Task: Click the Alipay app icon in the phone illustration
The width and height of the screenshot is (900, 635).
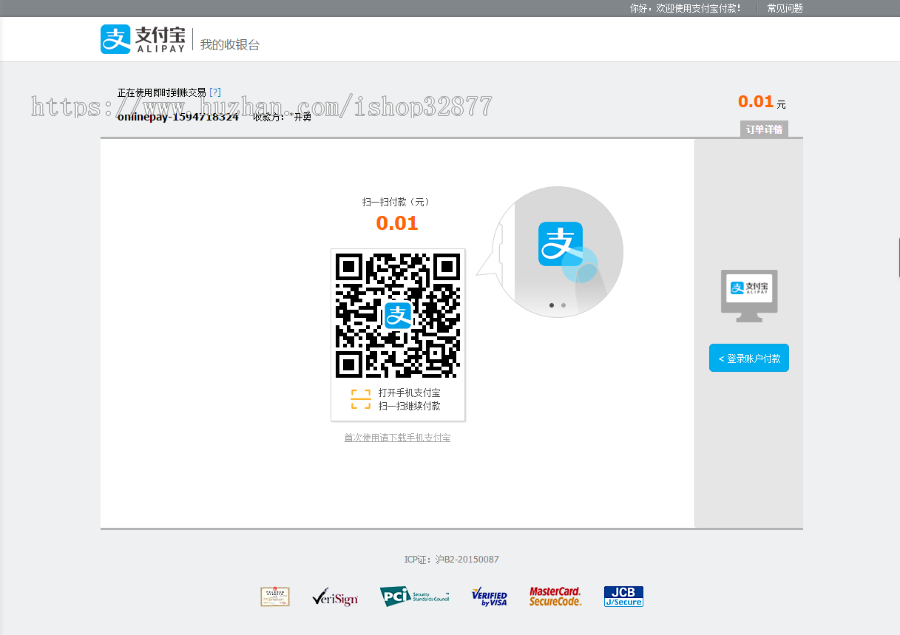Action: pos(560,244)
